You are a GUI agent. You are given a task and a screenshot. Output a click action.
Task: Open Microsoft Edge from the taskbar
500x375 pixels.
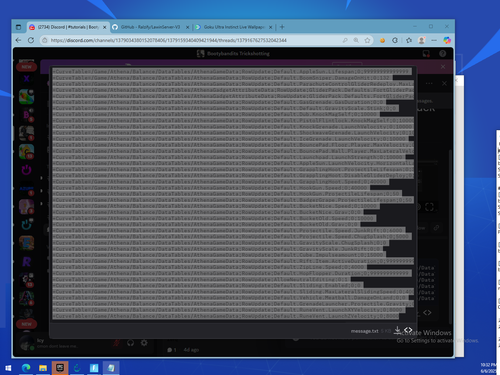coord(26,368)
